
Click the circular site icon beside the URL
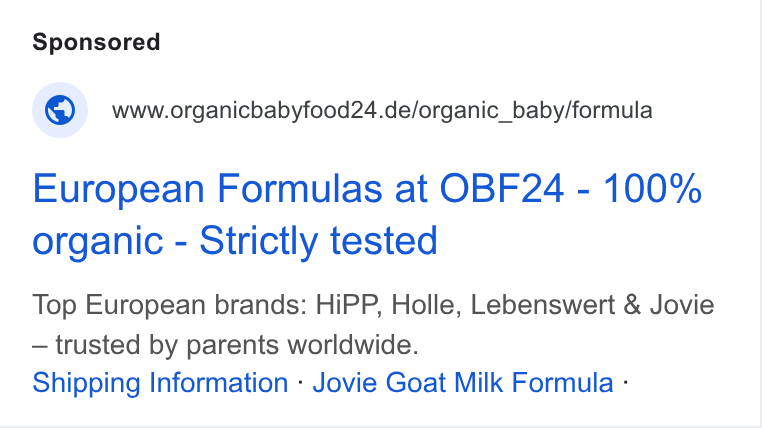tap(60, 110)
